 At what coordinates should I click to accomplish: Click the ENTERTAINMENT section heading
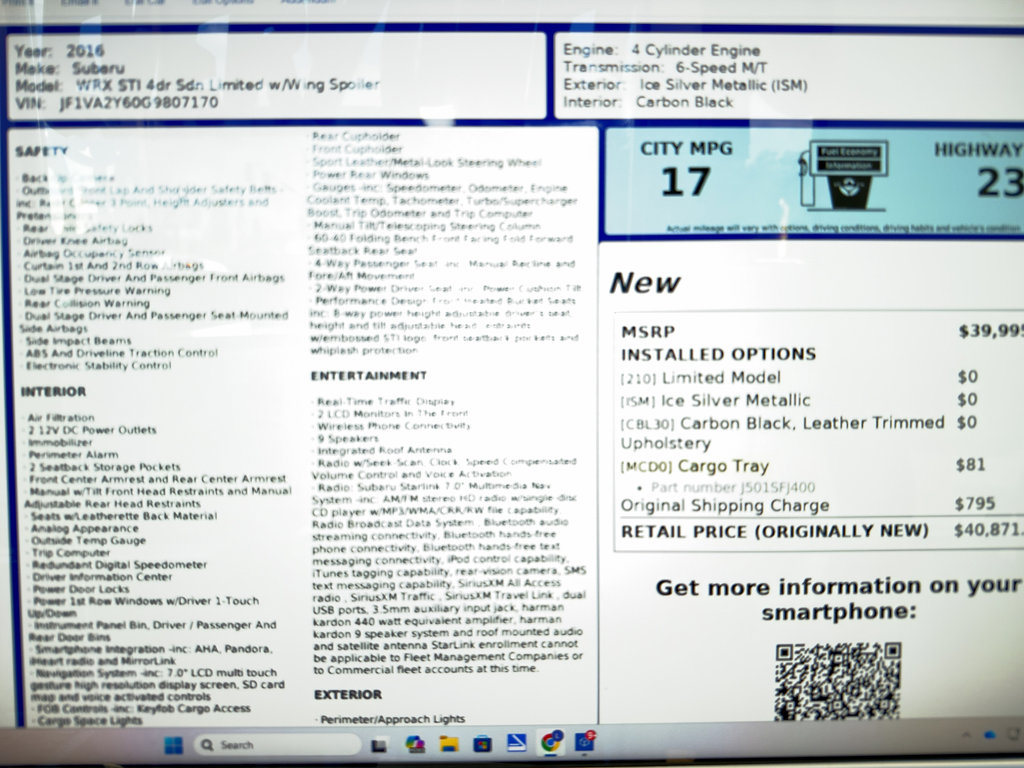click(368, 376)
